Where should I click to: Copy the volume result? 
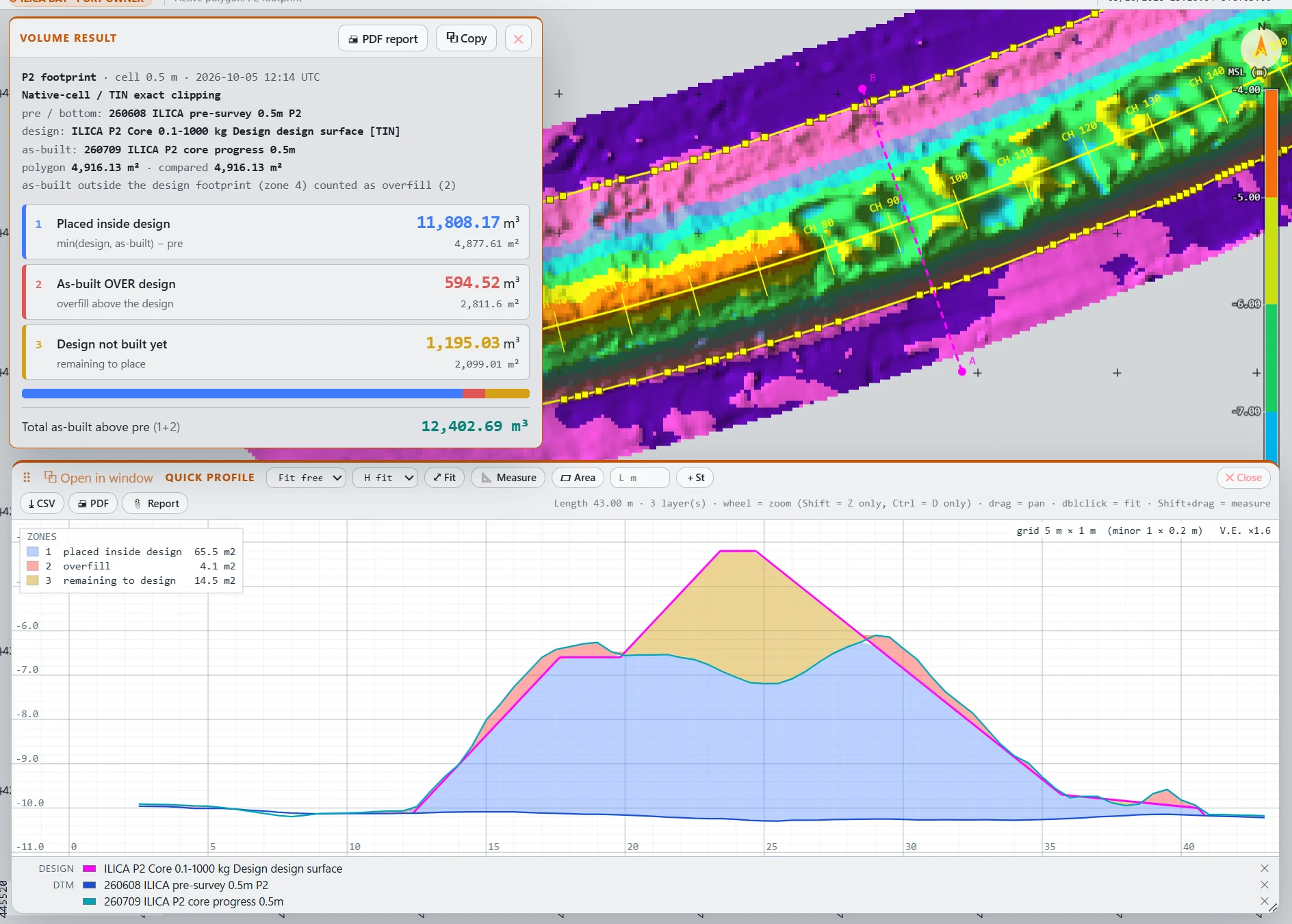point(466,38)
